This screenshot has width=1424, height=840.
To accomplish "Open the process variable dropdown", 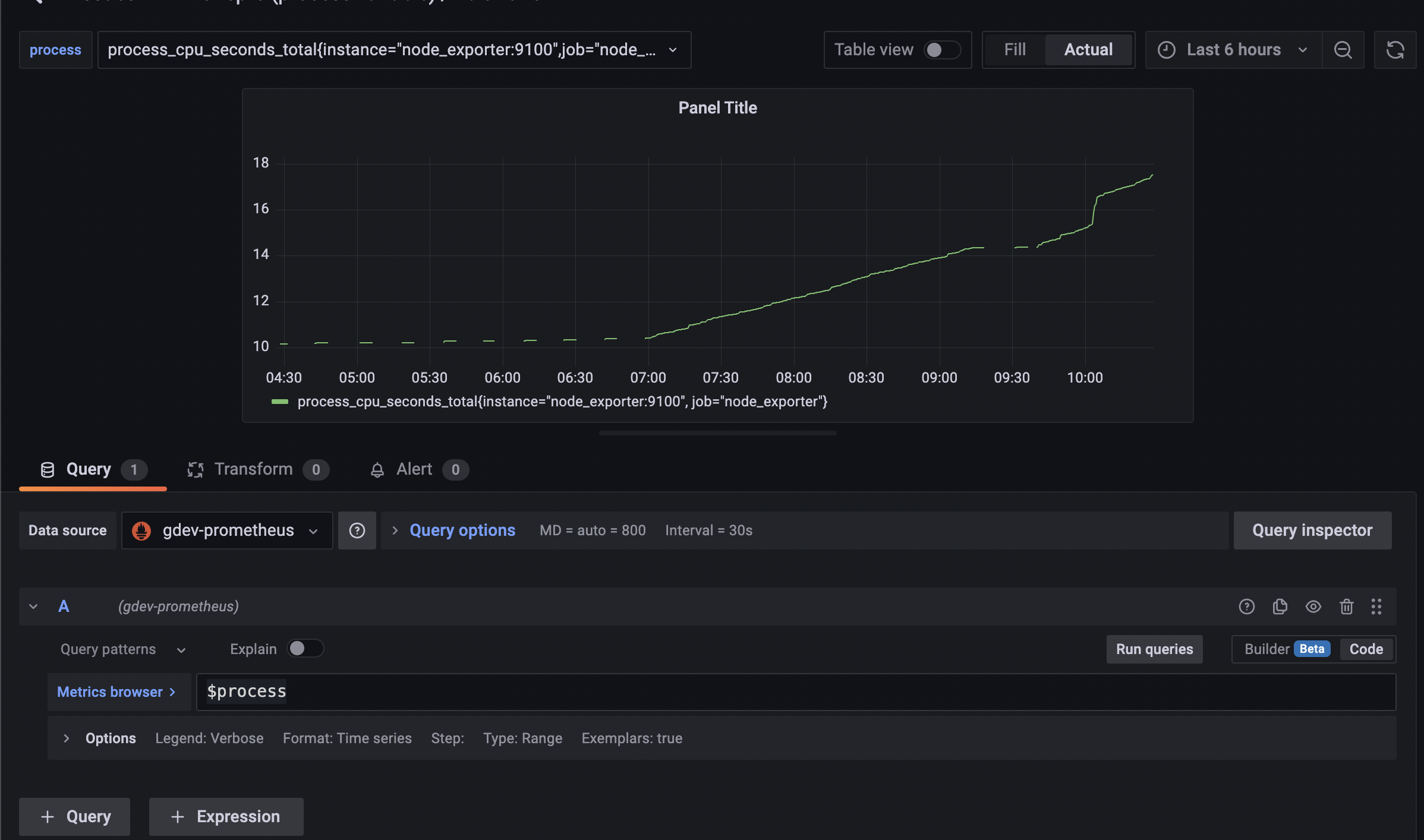I will pyautogui.click(x=393, y=50).
